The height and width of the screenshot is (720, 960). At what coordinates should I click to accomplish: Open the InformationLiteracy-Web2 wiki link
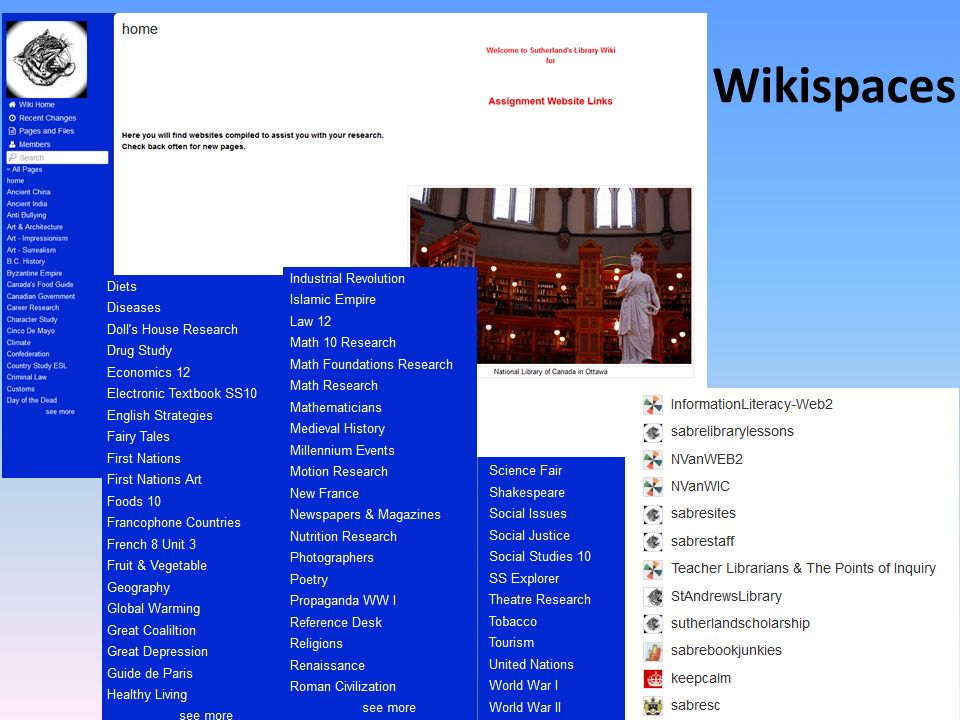751,405
